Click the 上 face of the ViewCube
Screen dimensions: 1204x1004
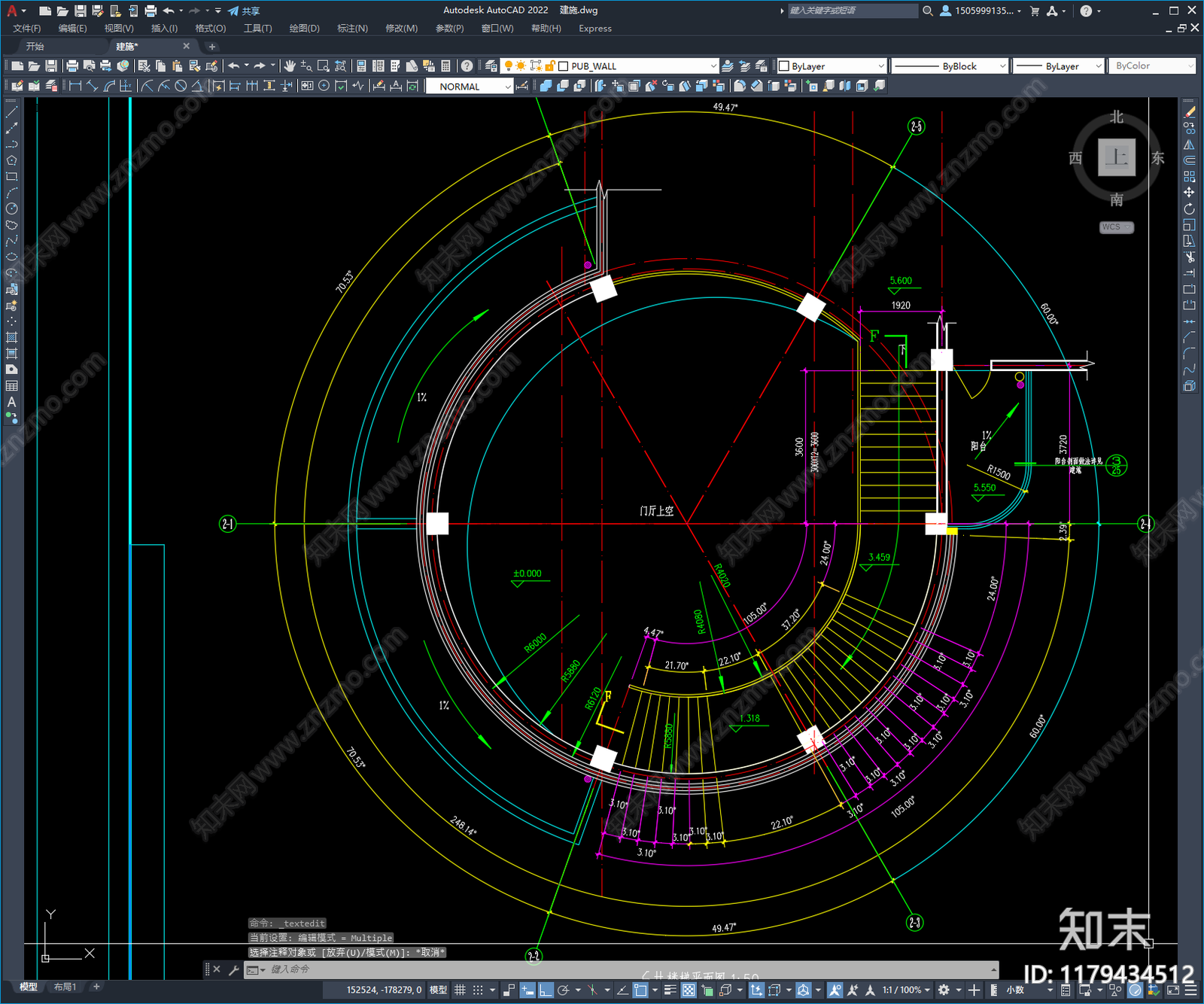(x=1117, y=157)
